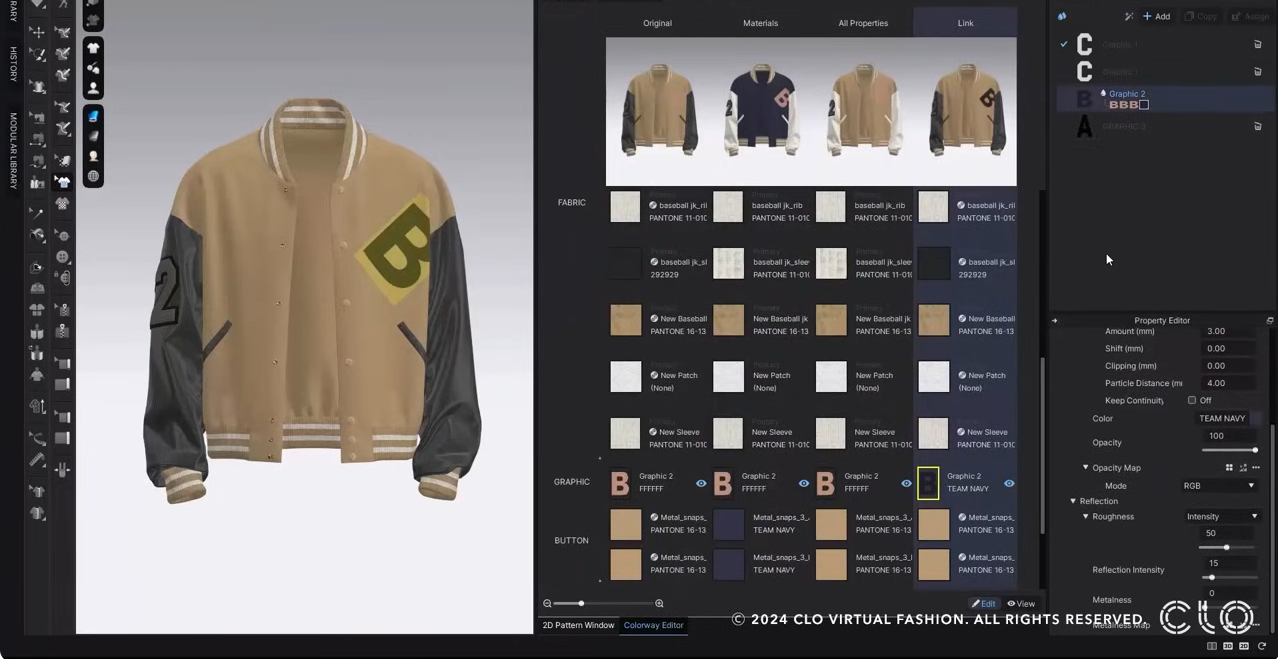Click the split view layout icon
The width and height of the screenshot is (1278, 659).
1212,646
